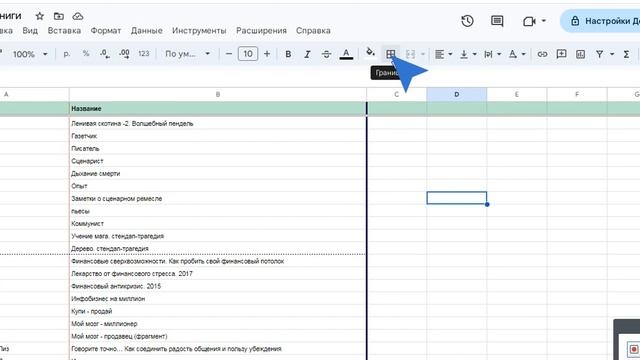The image size is (640, 360).
Task: Select cell Финансовый антикризис. 2015
Action: point(218,286)
